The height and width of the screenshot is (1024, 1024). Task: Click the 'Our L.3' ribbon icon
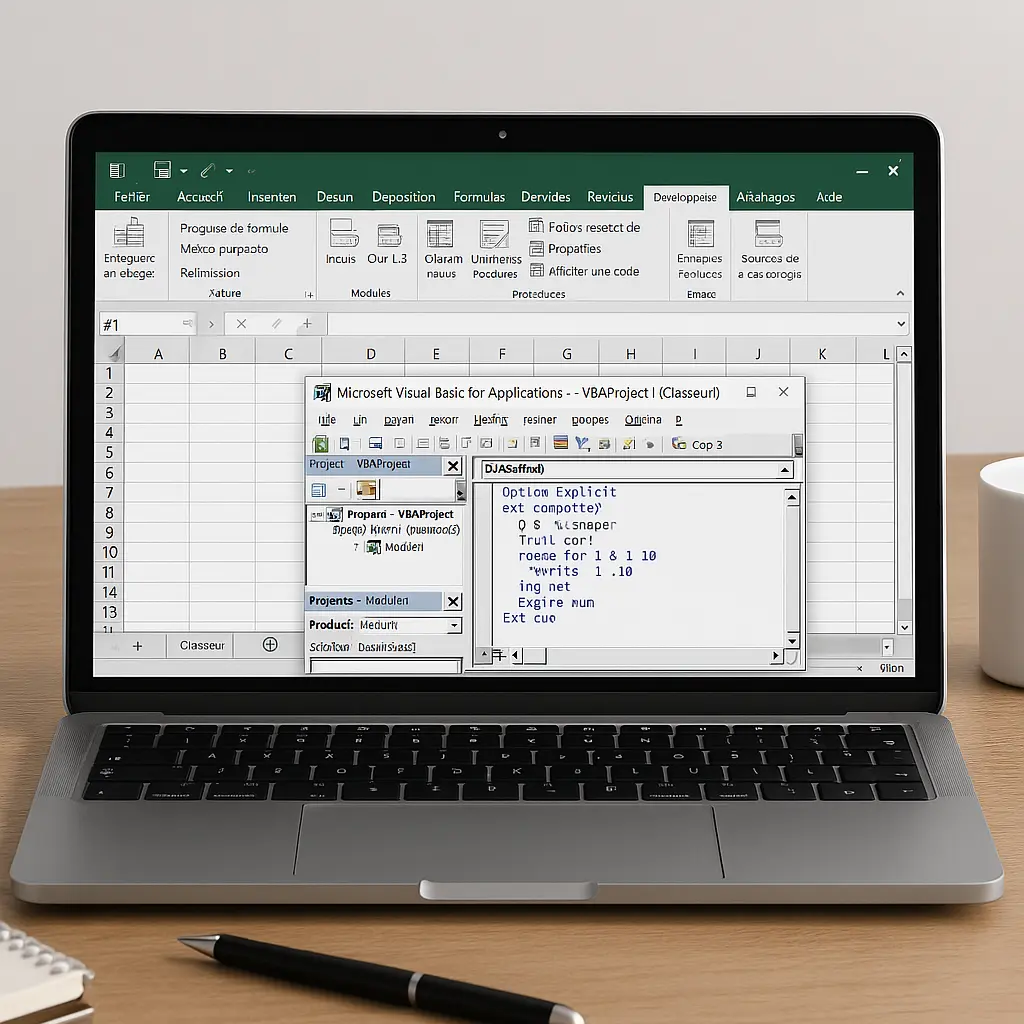coord(389,235)
